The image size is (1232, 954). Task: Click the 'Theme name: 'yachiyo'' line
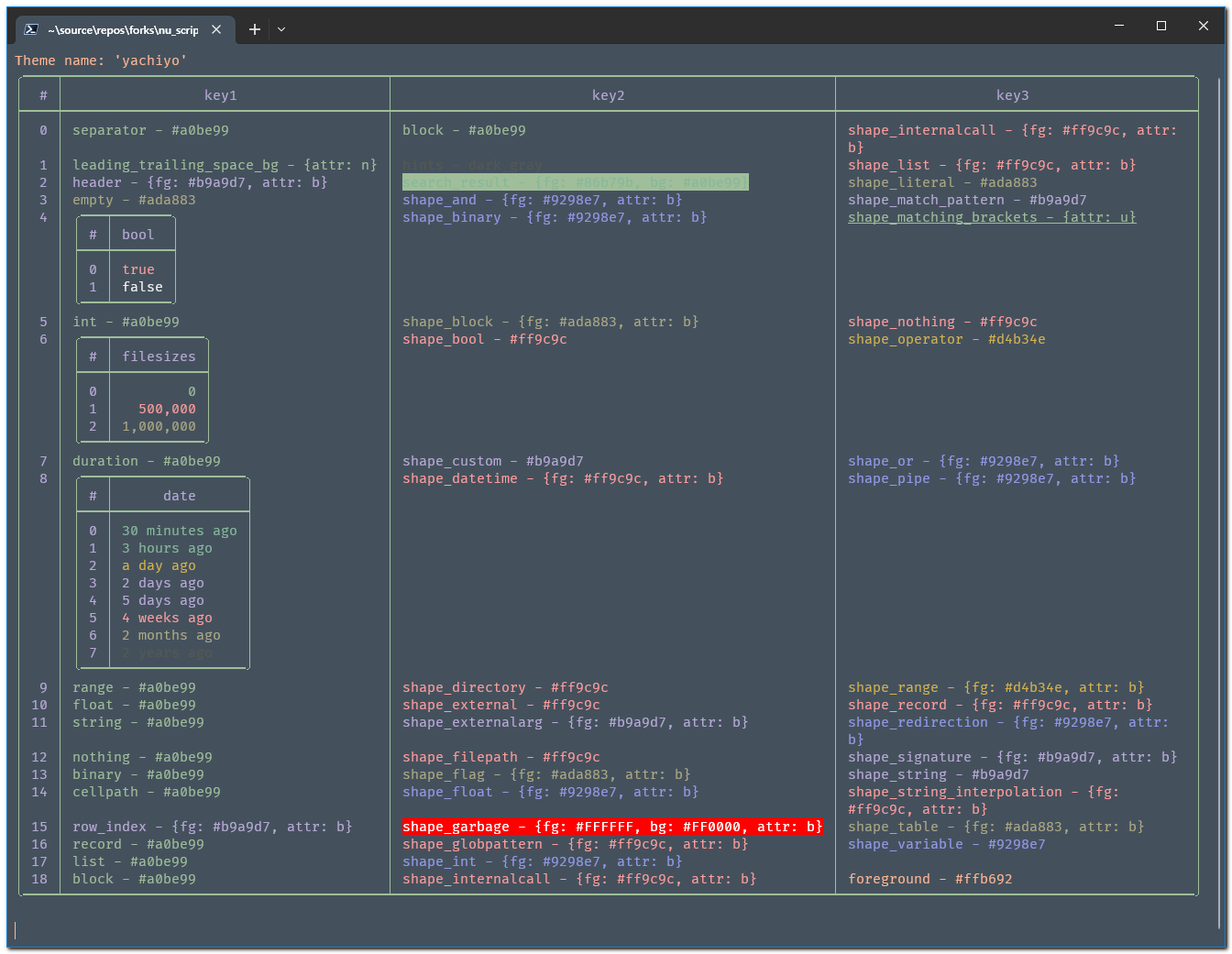pos(101,60)
